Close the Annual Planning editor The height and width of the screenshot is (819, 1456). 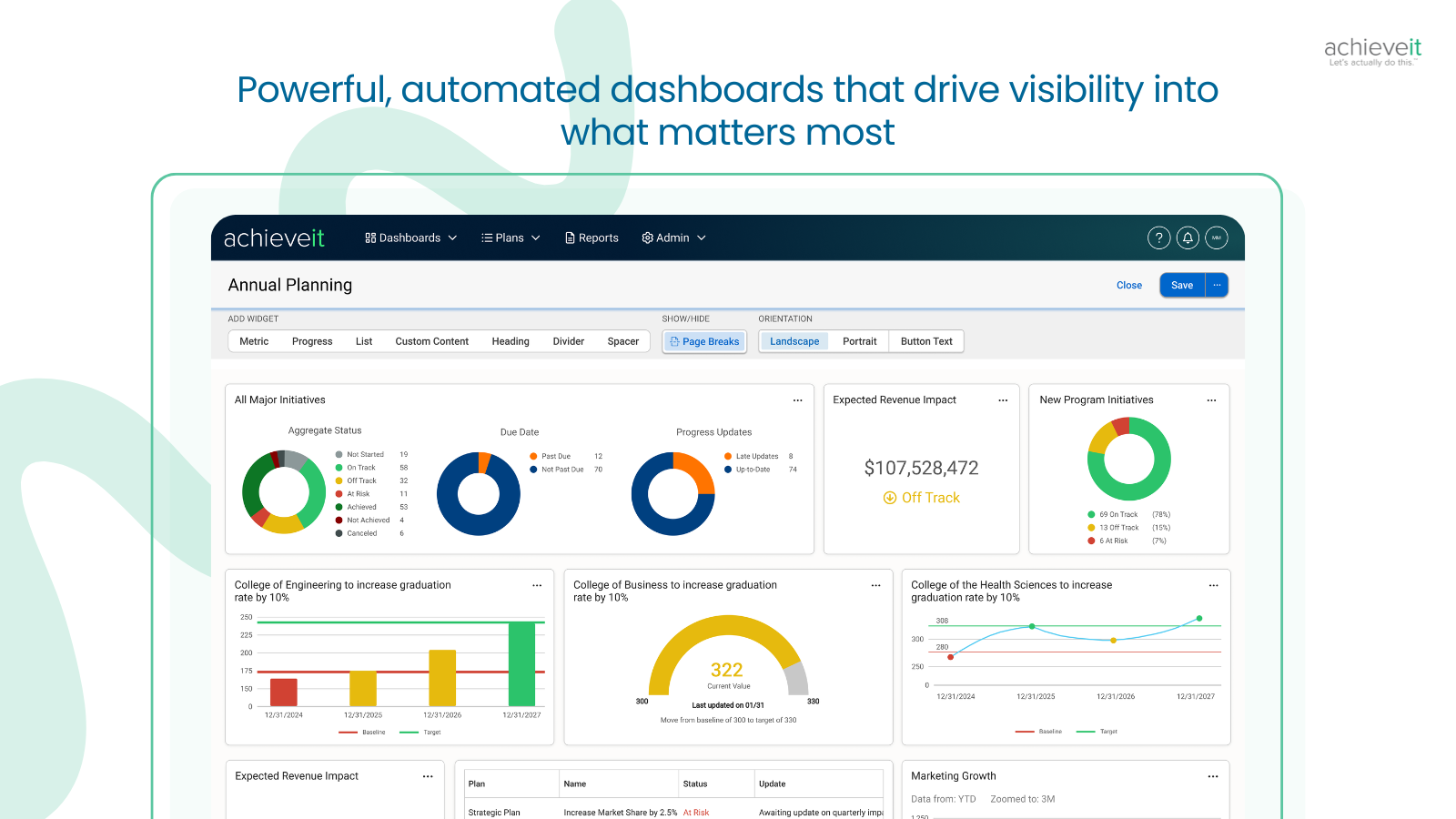[1129, 285]
